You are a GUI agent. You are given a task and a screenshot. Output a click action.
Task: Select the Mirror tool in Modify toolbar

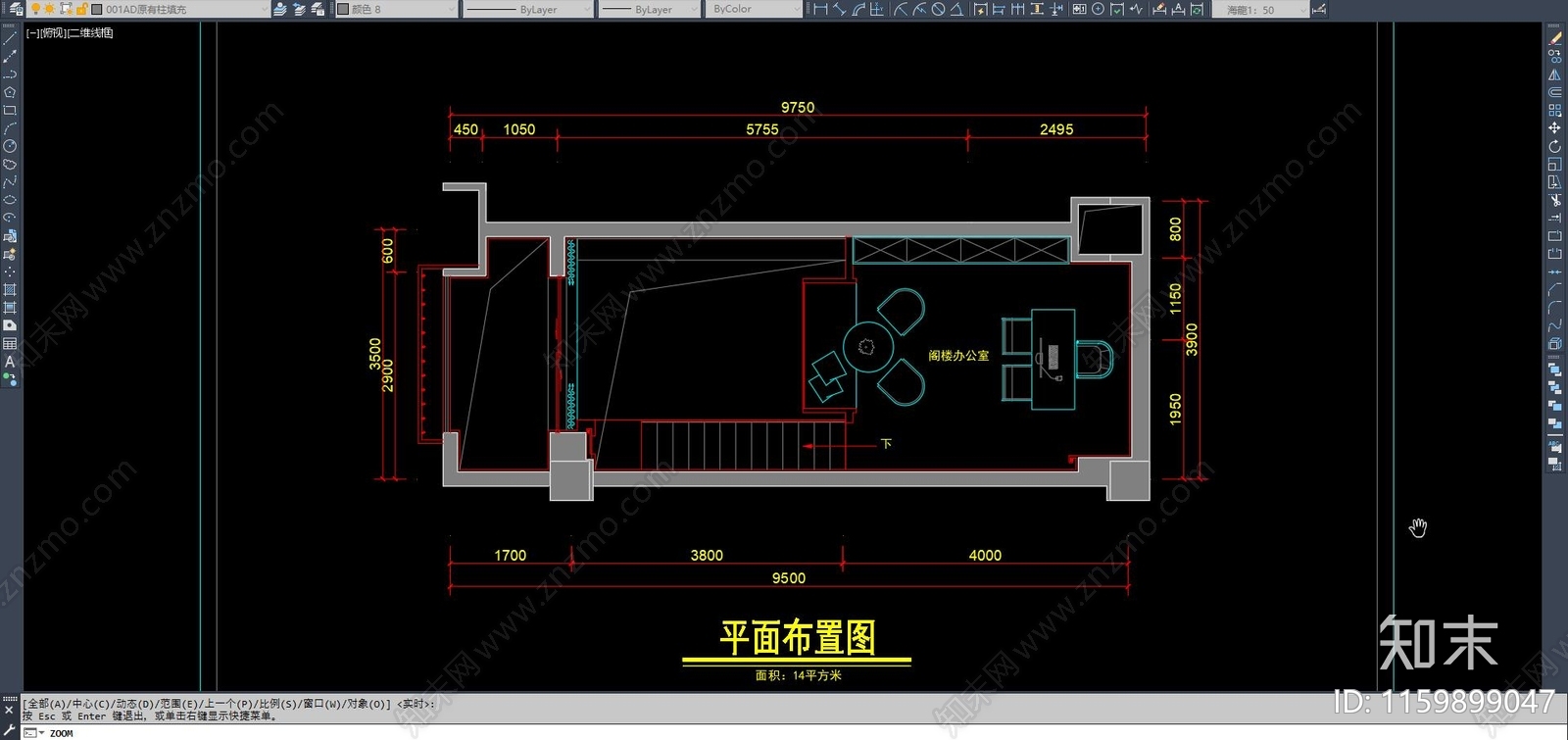point(1554,74)
